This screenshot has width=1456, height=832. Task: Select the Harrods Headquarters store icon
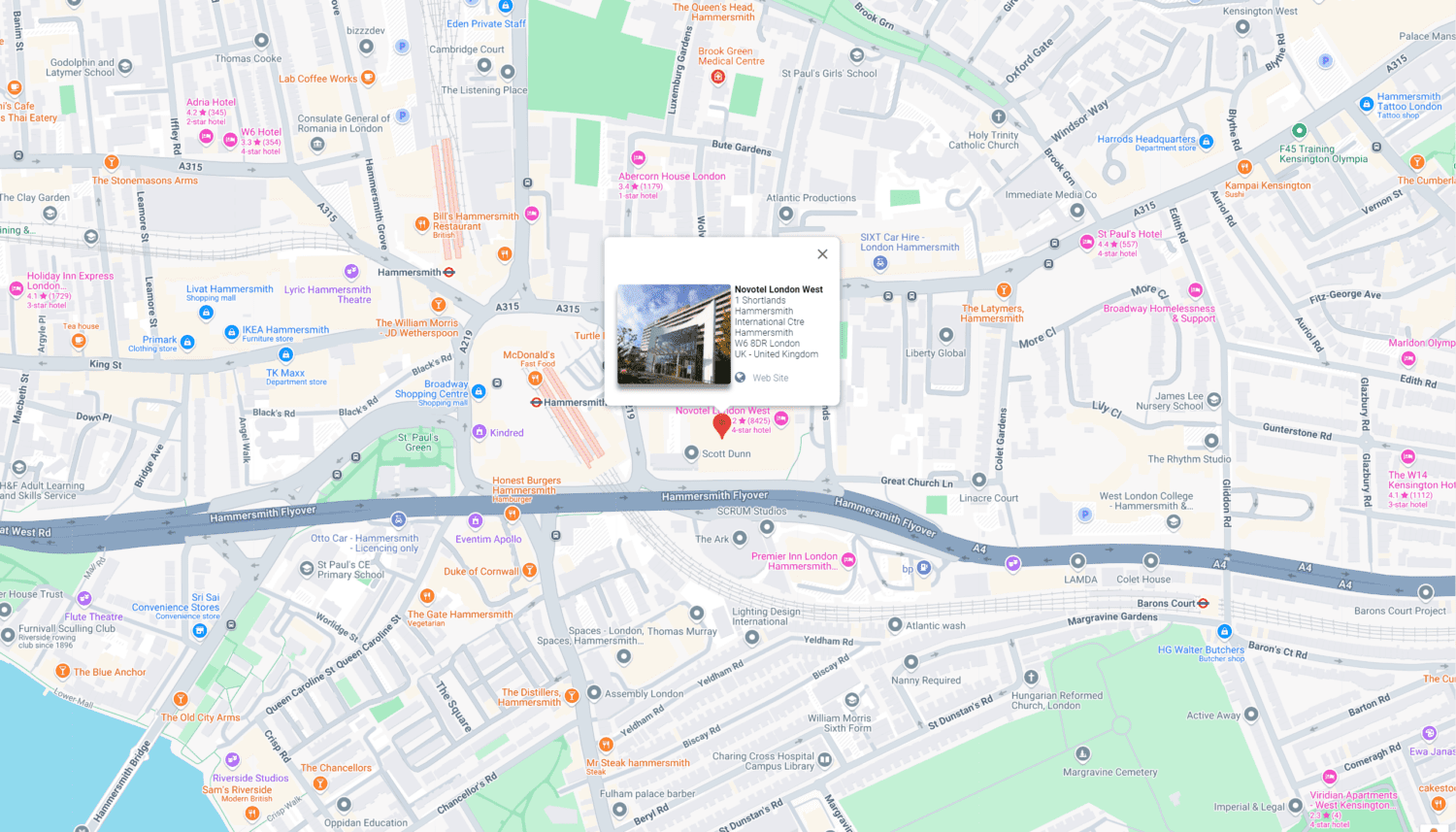[1207, 142]
